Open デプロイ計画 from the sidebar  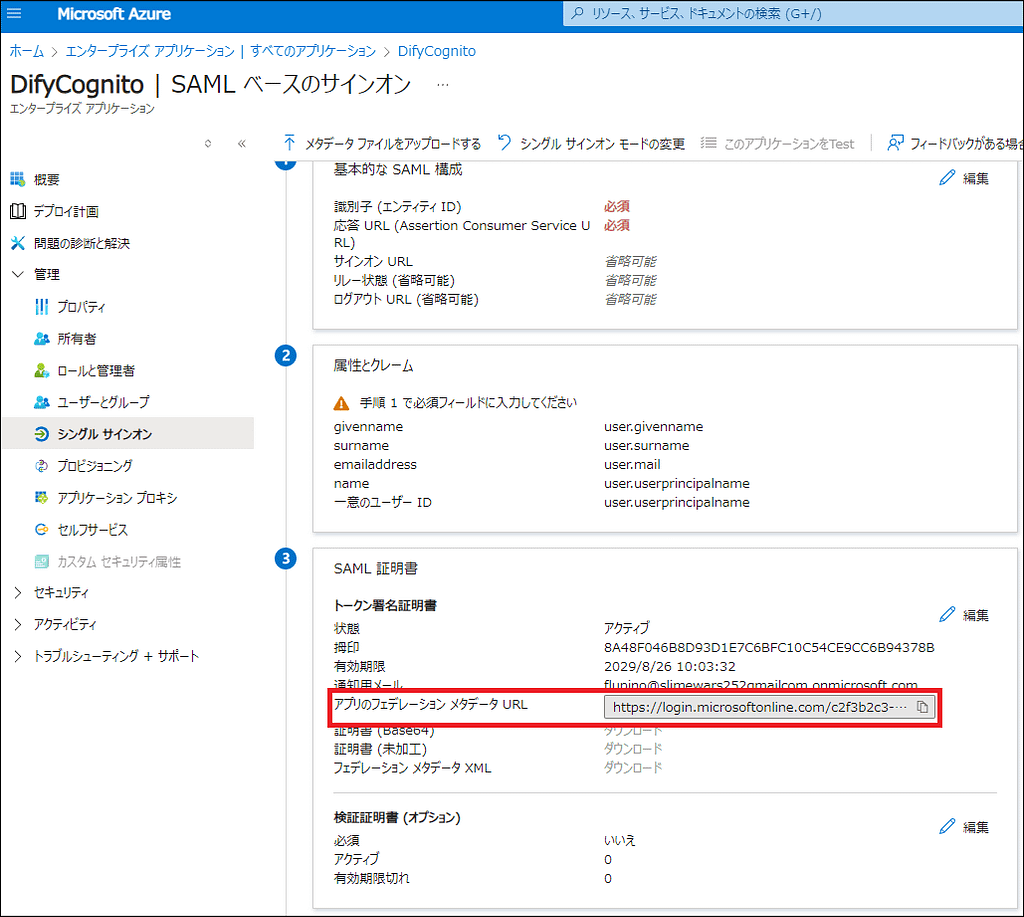tap(66, 211)
